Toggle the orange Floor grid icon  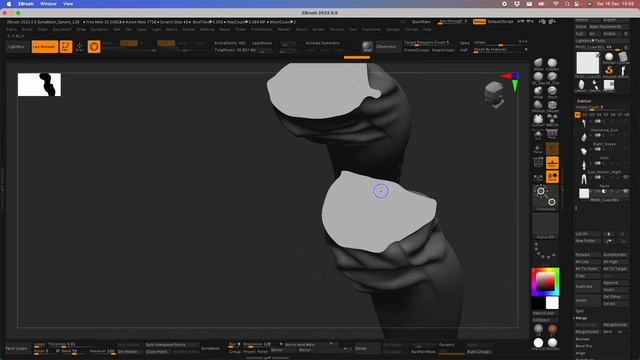click(x=552, y=163)
